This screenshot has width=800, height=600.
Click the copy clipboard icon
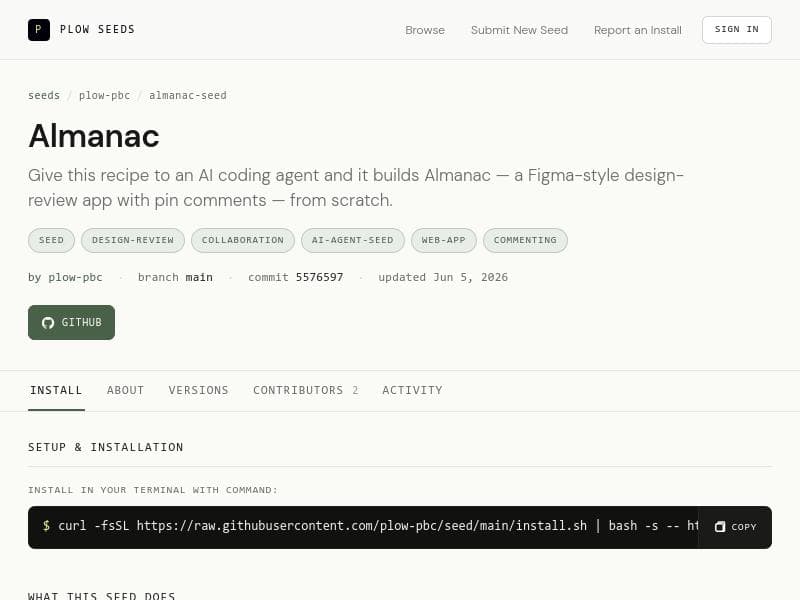720,527
